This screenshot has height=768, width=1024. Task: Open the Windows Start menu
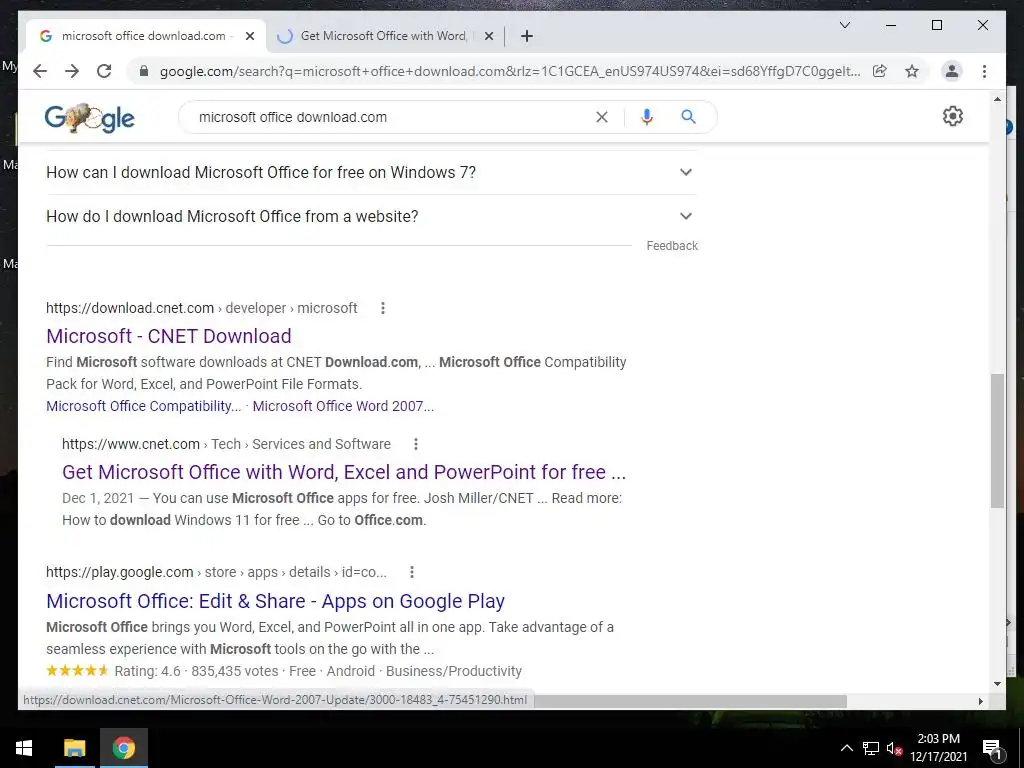click(x=24, y=748)
